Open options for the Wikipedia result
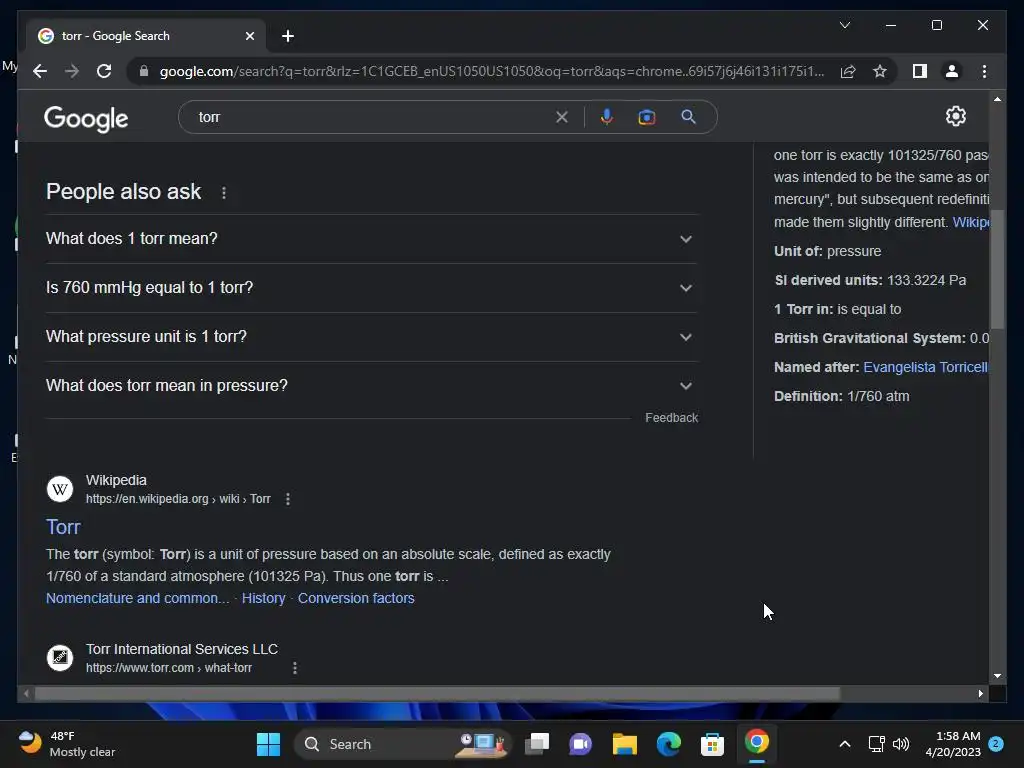Viewport: 1024px width, 768px height. pyautogui.click(x=288, y=499)
